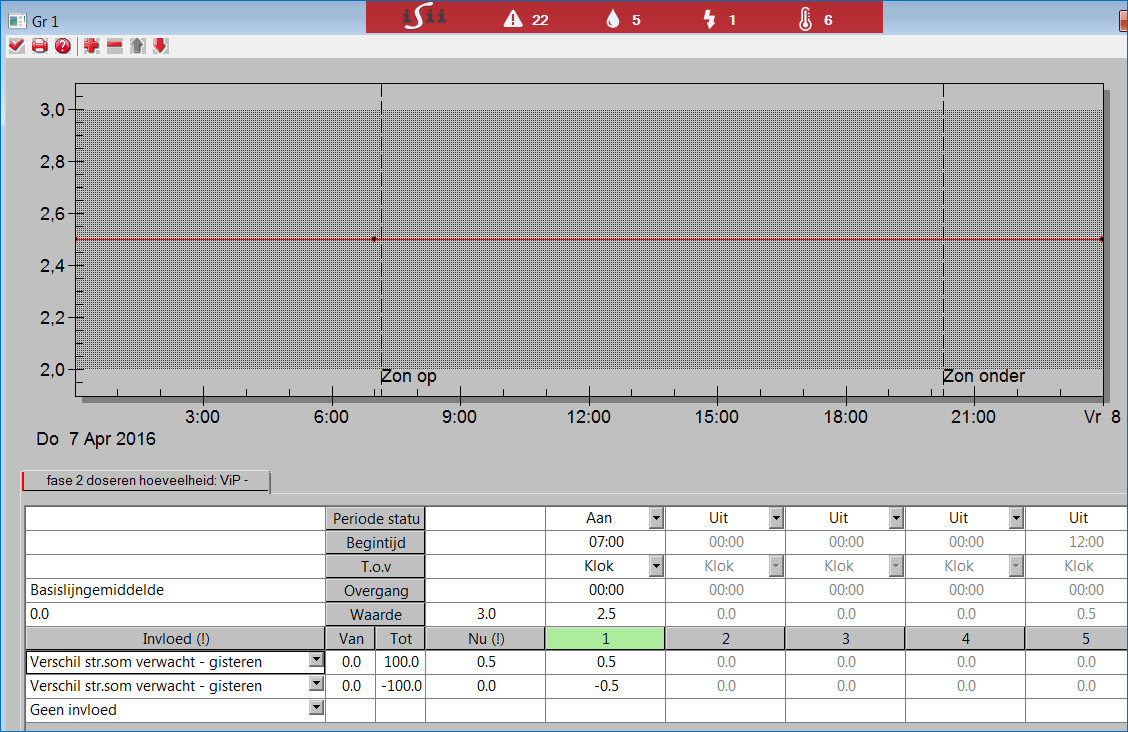Select the period 3 column header

845,639
